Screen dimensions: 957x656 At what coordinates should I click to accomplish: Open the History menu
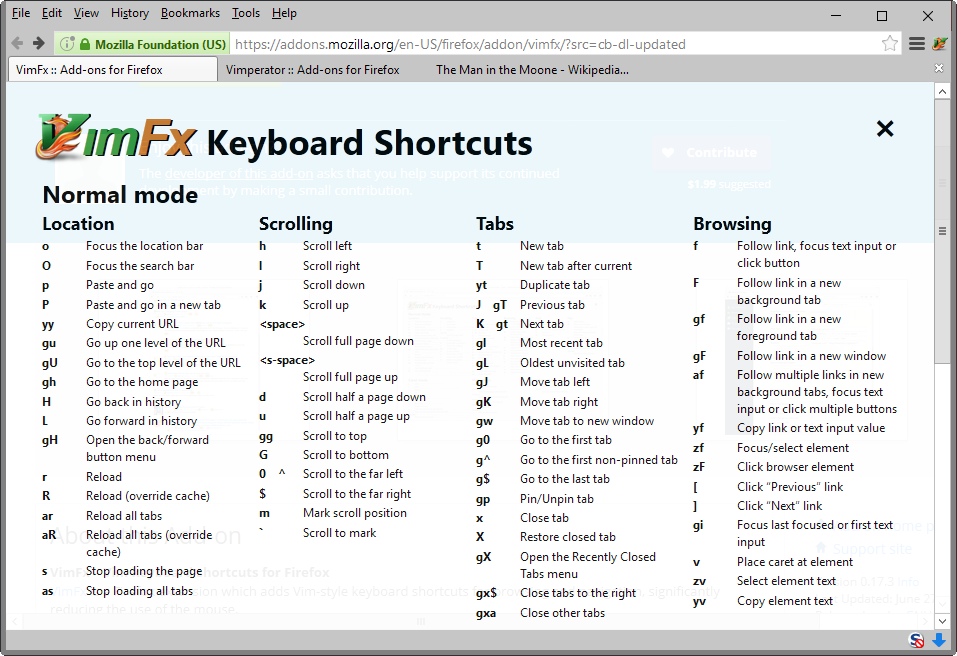(129, 13)
